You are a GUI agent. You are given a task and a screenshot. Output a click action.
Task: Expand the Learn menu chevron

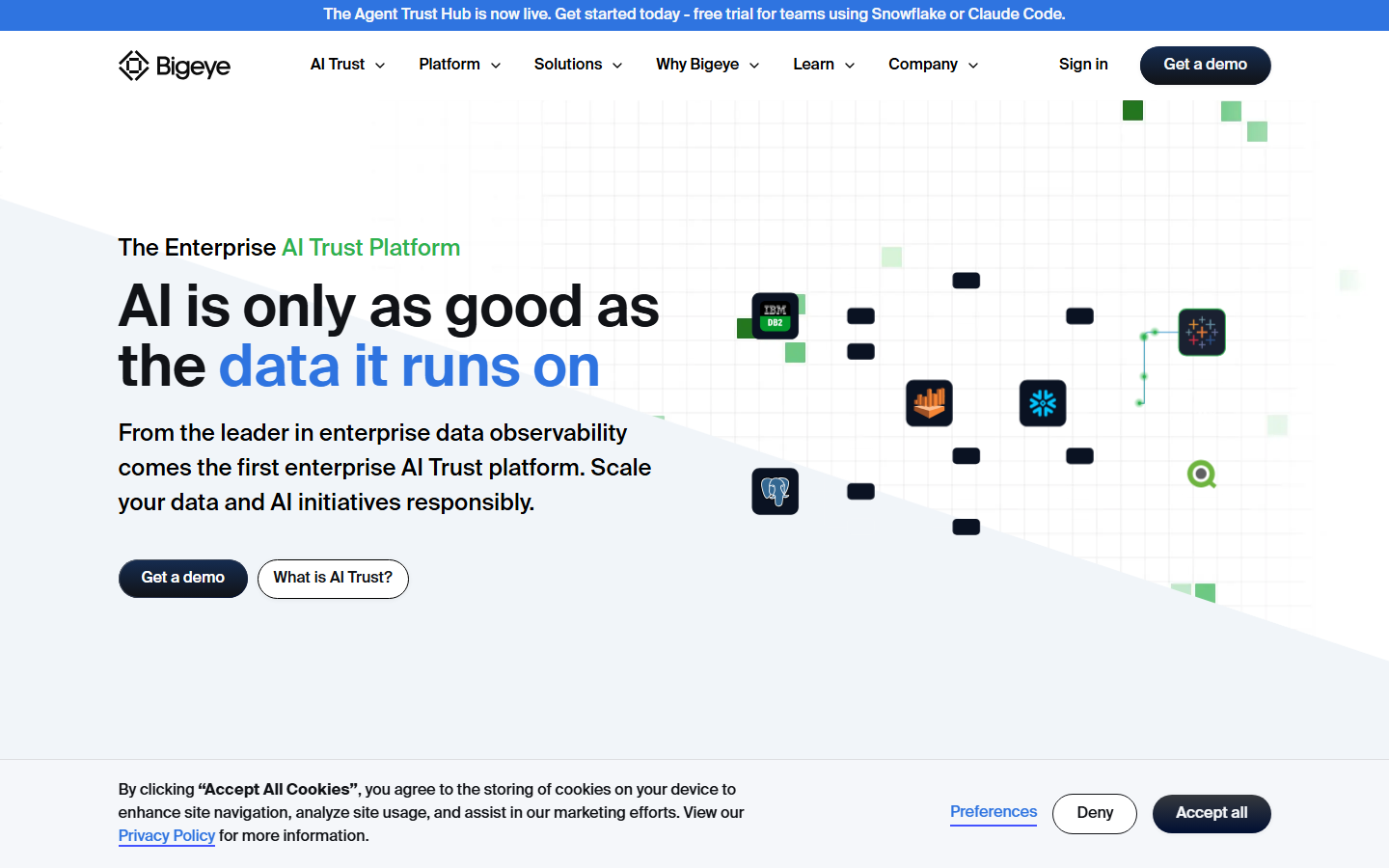tap(850, 66)
